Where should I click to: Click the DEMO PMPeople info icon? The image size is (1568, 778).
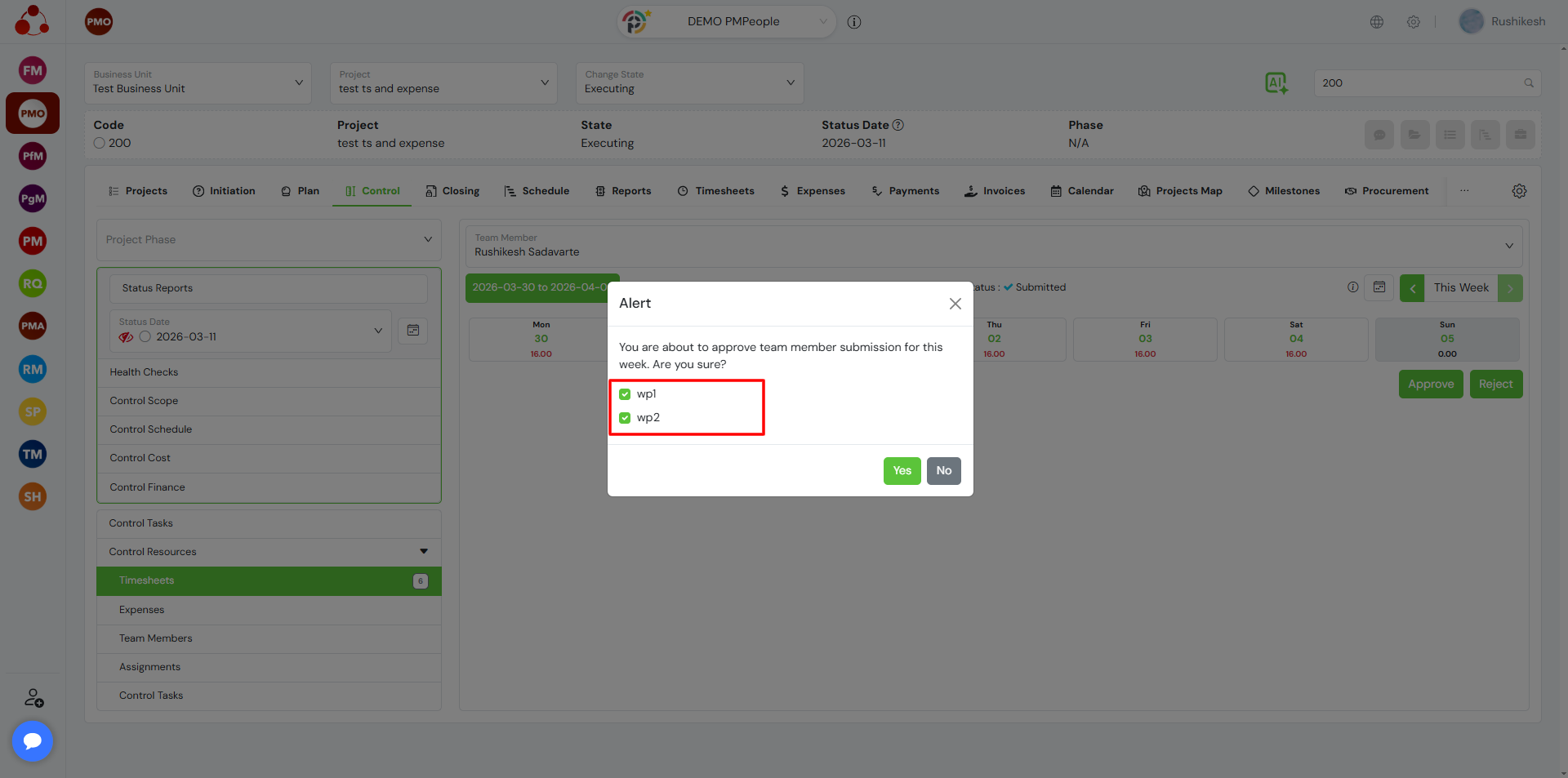854,22
